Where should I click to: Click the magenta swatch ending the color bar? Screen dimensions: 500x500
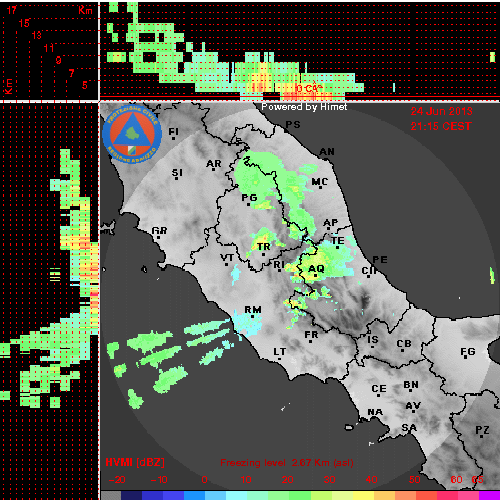coord(490,495)
